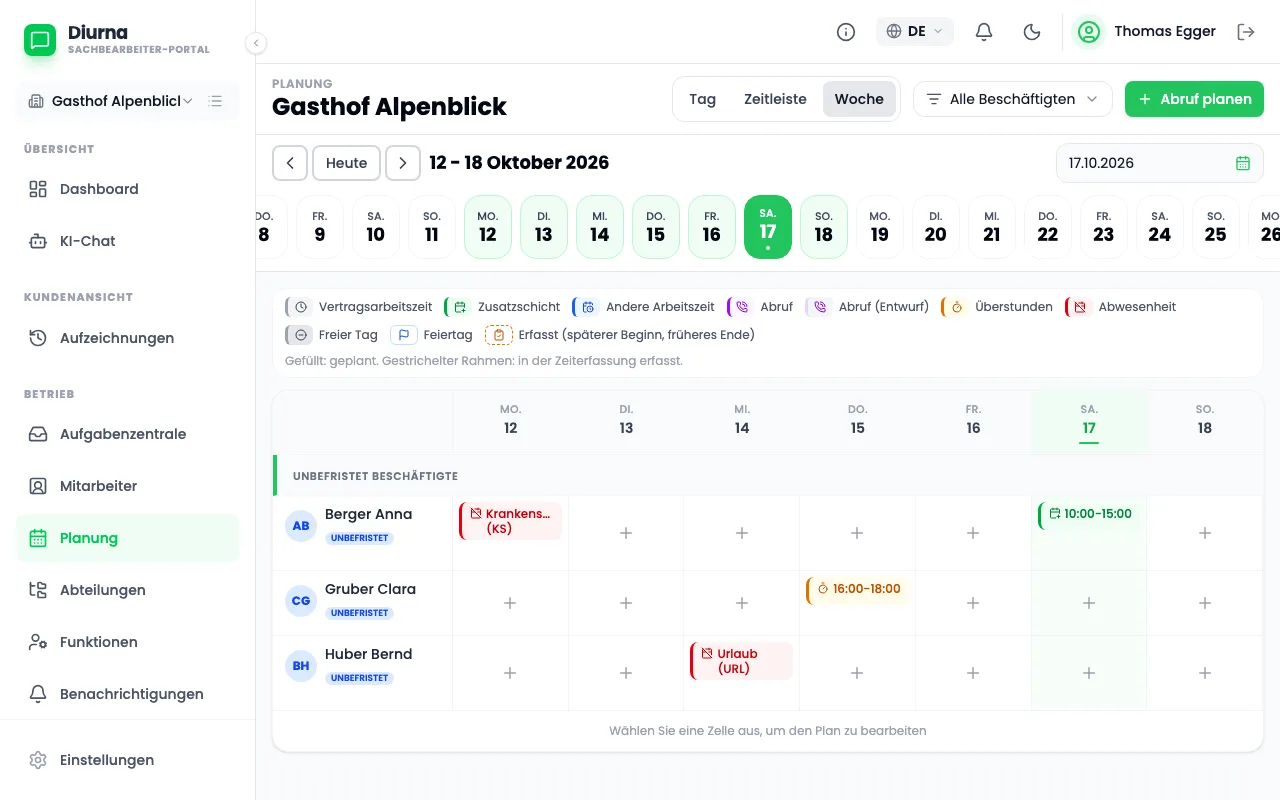Open Thomas Egger's user avatar
Screen dimensions: 1280x800
point(1088,32)
